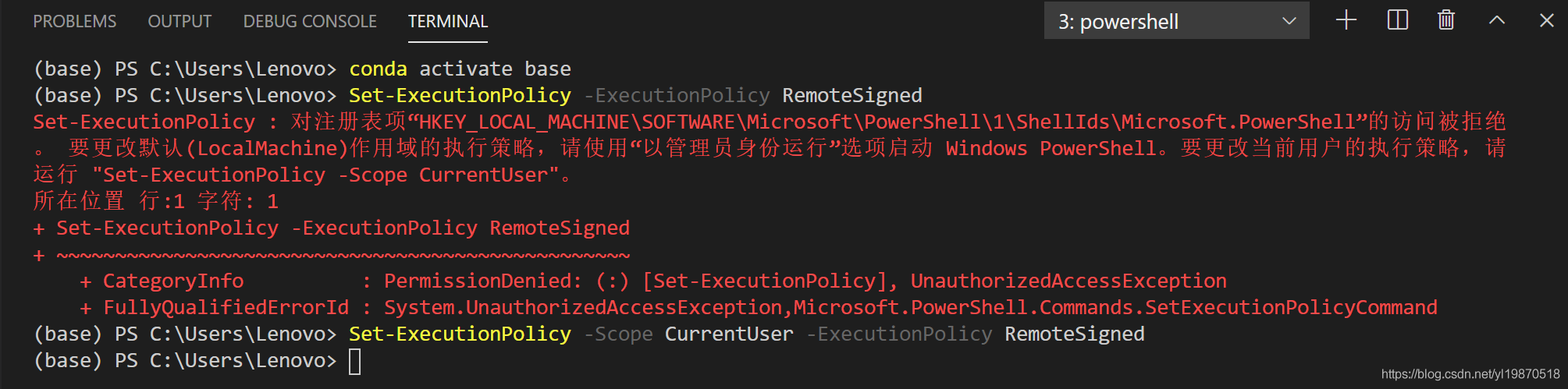Open the DEBUG CONSOLE tab

pos(310,21)
